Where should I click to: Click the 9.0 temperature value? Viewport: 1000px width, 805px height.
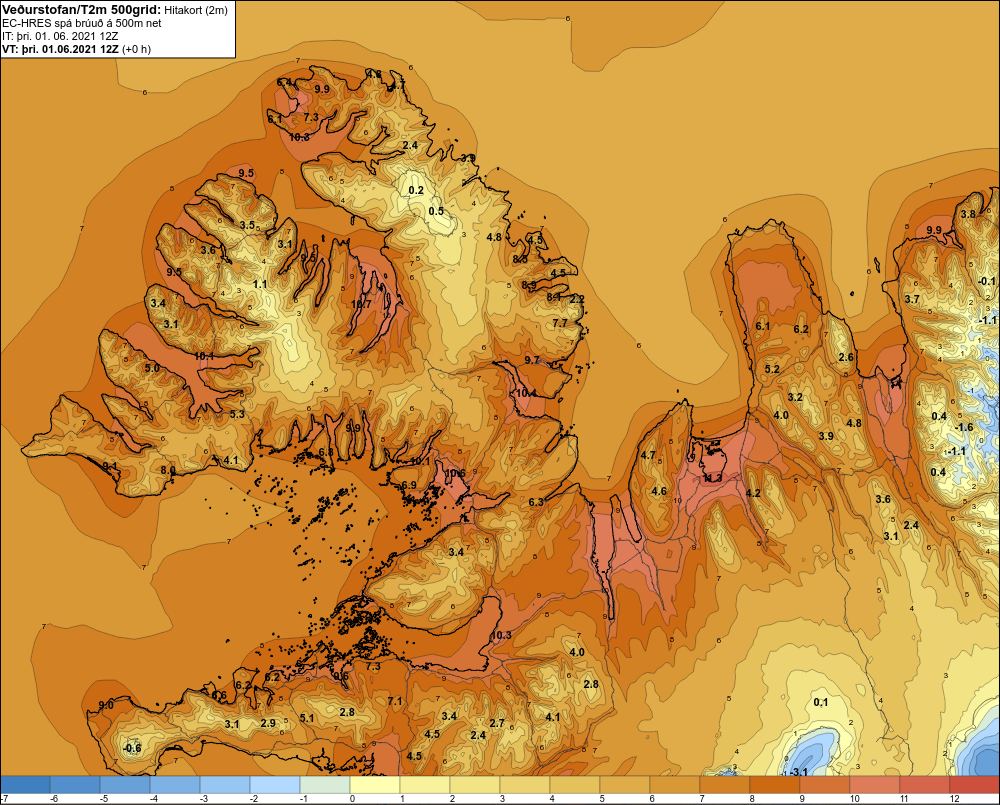click(106, 705)
